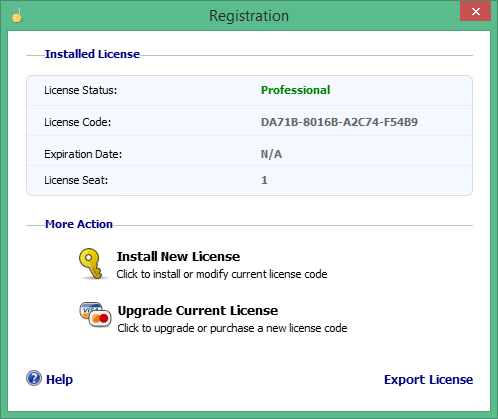Click the Installed License section header

tap(92, 54)
